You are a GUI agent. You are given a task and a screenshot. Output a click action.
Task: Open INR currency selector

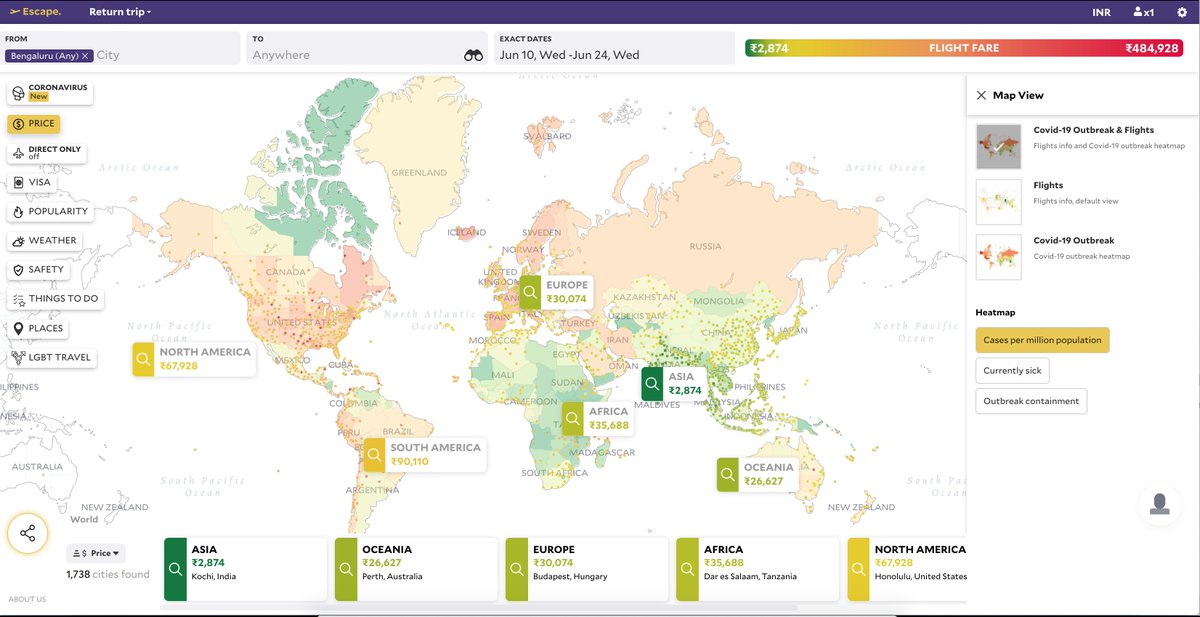(1101, 12)
